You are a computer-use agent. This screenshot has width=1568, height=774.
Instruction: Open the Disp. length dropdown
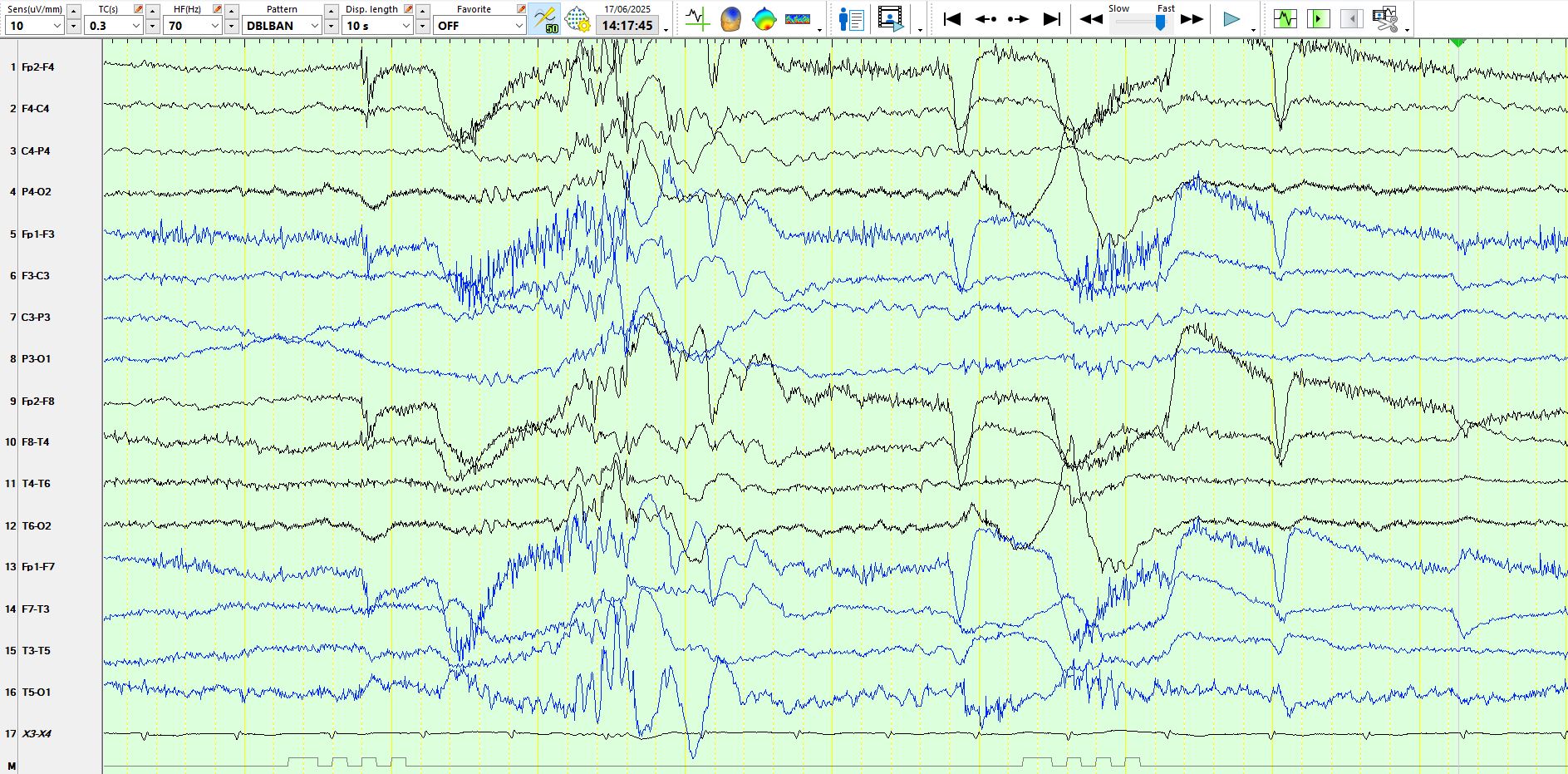coord(377,26)
